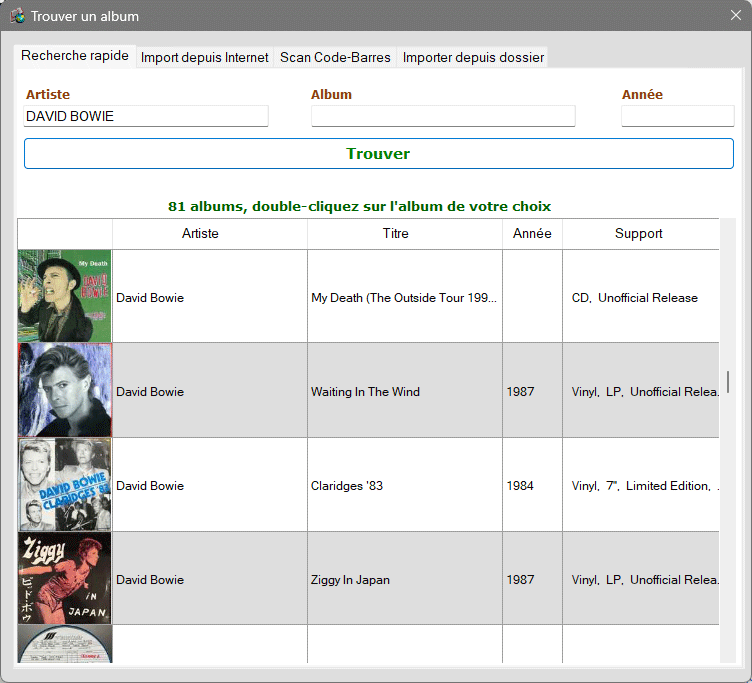Image resolution: width=752 pixels, height=683 pixels.
Task: Click artist cell in Waiting In The Wind row
Action: pos(210,392)
